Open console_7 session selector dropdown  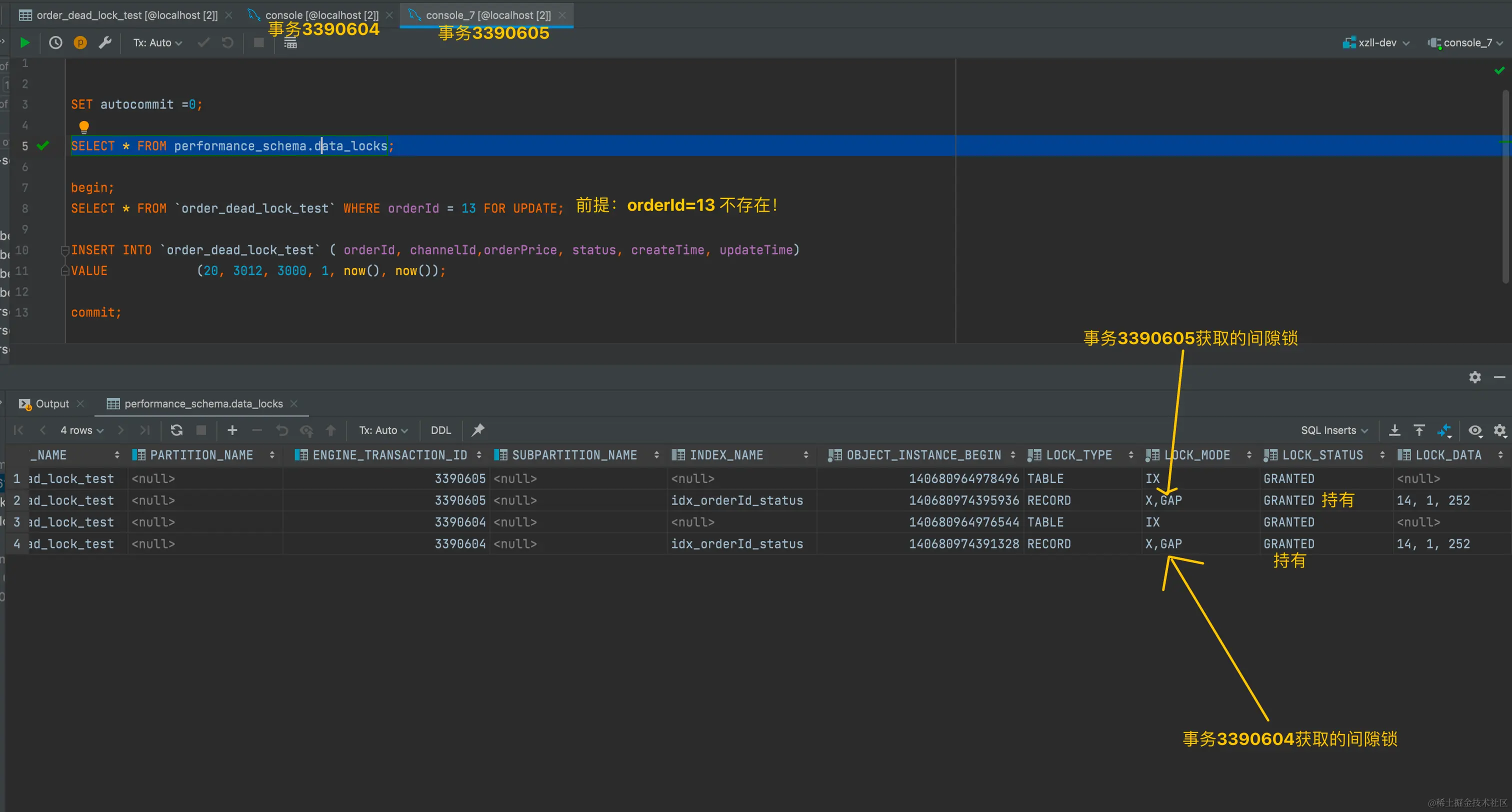(1465, 43)
